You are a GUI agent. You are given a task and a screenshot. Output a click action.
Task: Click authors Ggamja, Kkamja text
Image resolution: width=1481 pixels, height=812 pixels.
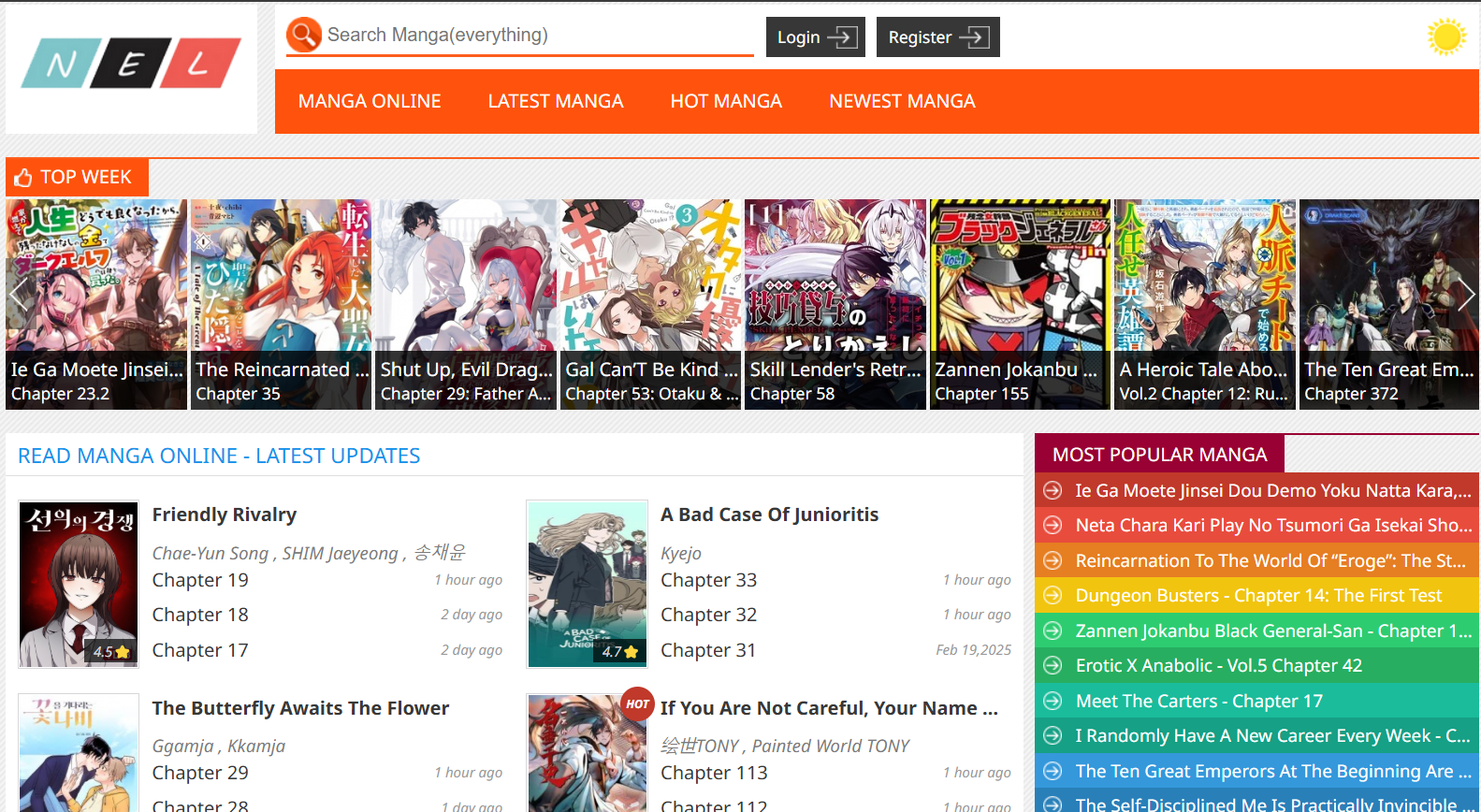click(219, 746)
